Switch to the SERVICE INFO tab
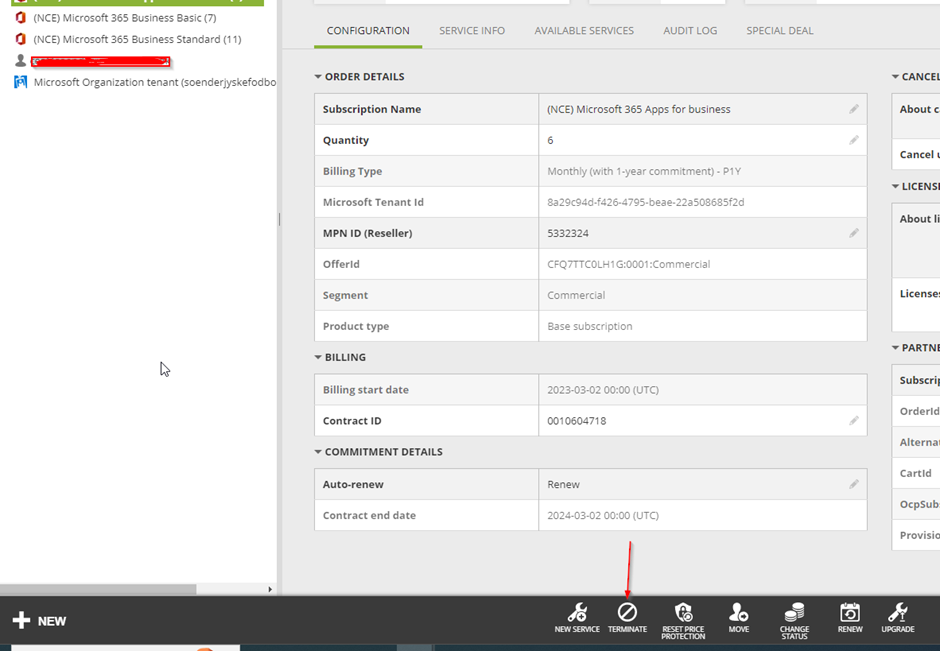 tap(472, 31)
